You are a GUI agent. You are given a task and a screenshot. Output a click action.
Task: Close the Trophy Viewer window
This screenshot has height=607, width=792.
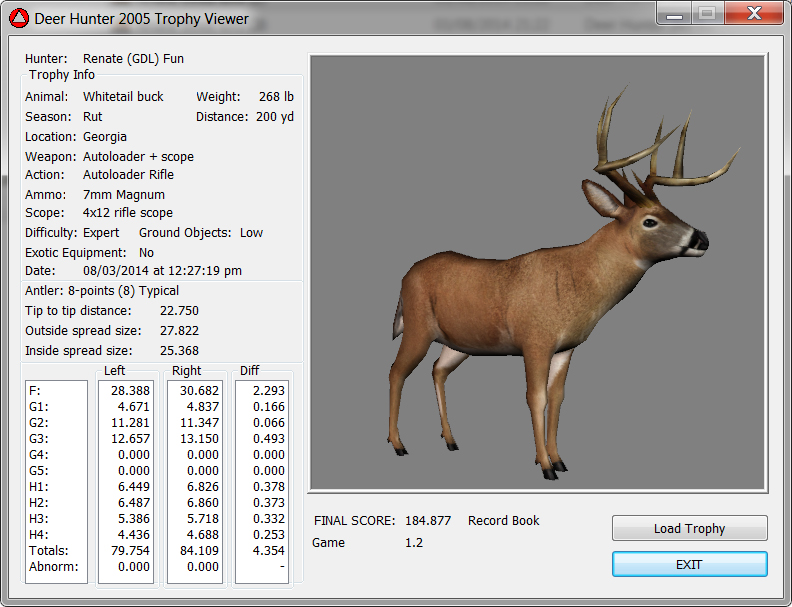click(755, 13)
